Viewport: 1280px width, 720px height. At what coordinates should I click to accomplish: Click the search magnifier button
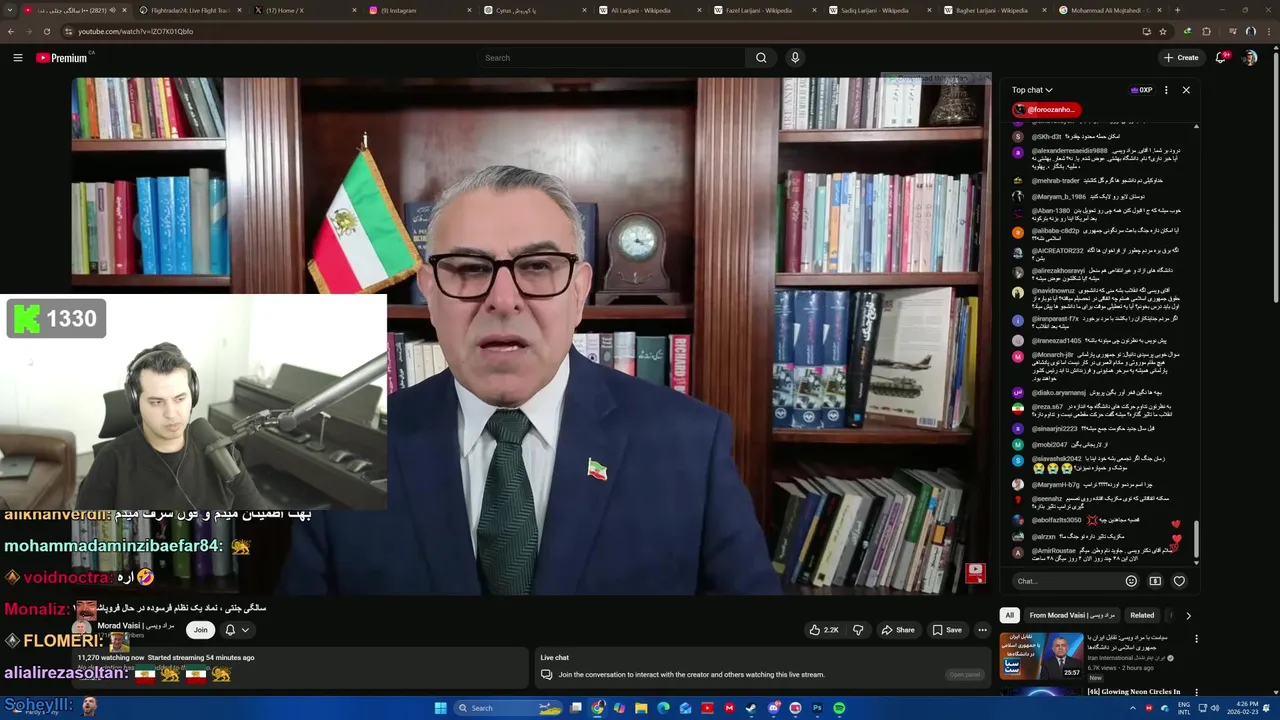[x=761, y=58]
